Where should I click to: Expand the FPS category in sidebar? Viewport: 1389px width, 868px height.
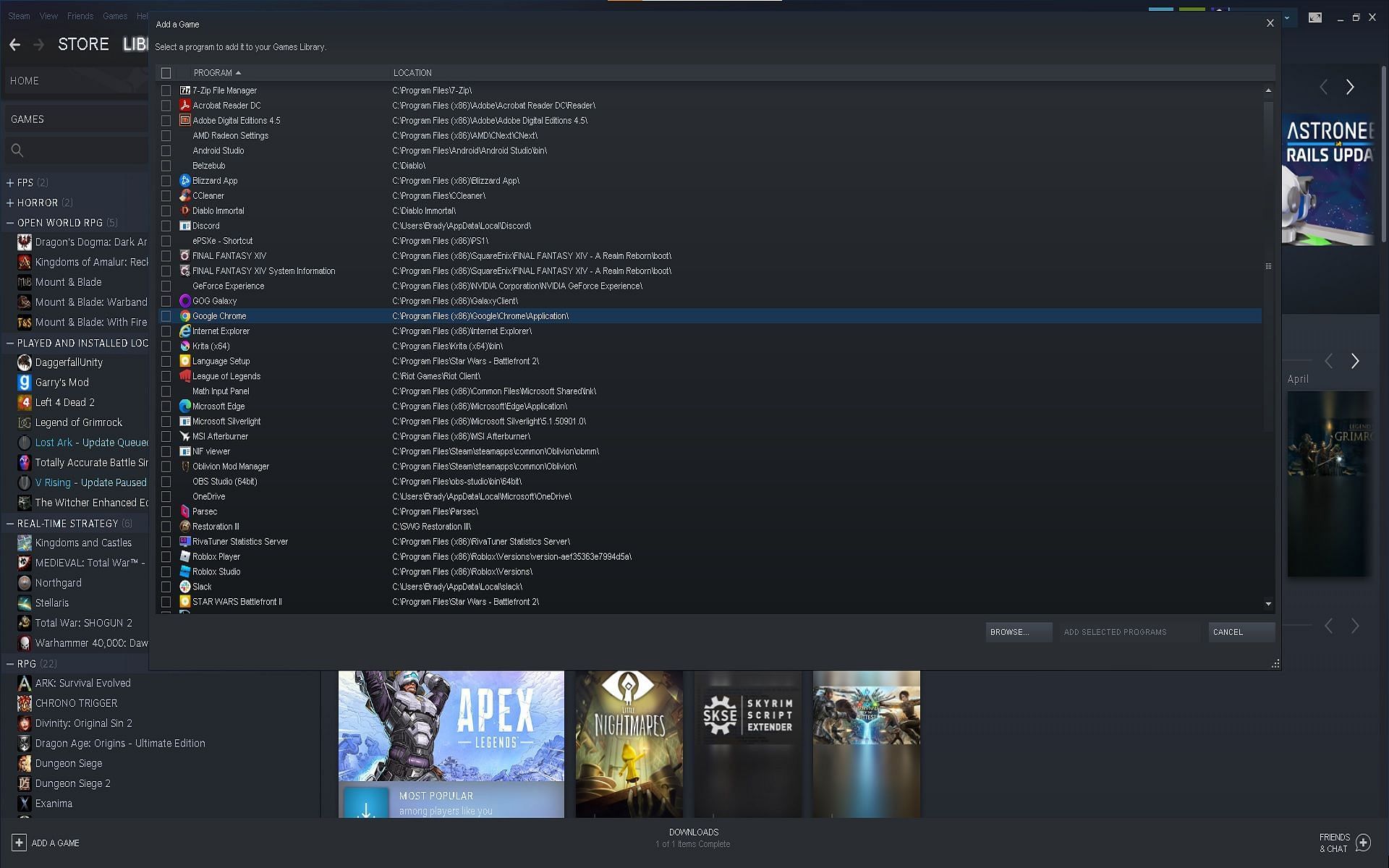10,182
